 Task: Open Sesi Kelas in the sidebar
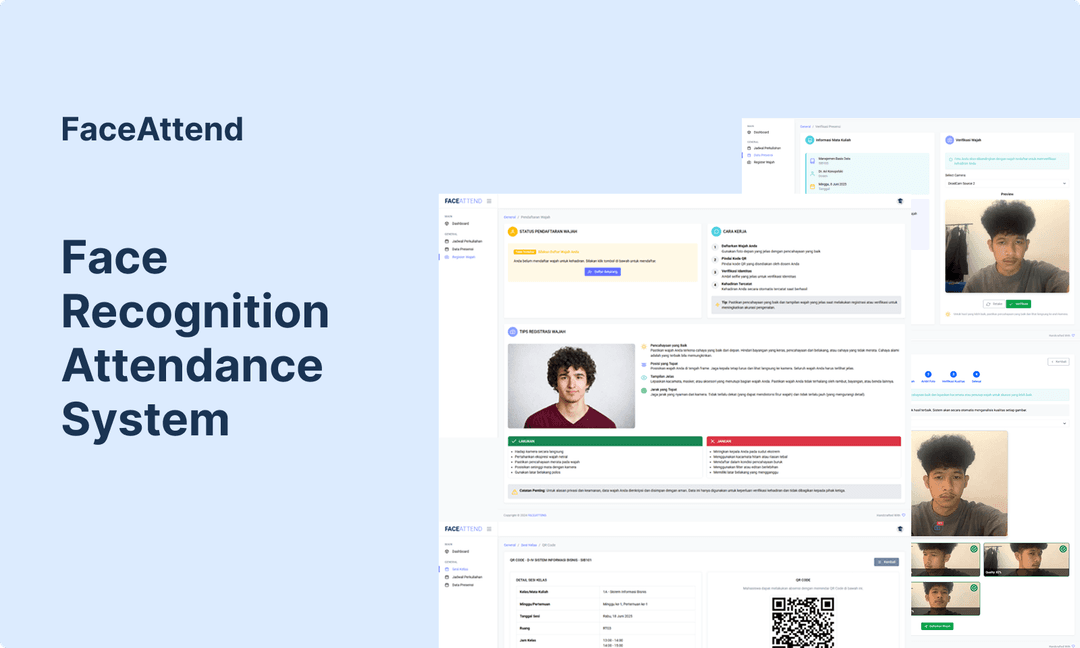click(460, 569)
